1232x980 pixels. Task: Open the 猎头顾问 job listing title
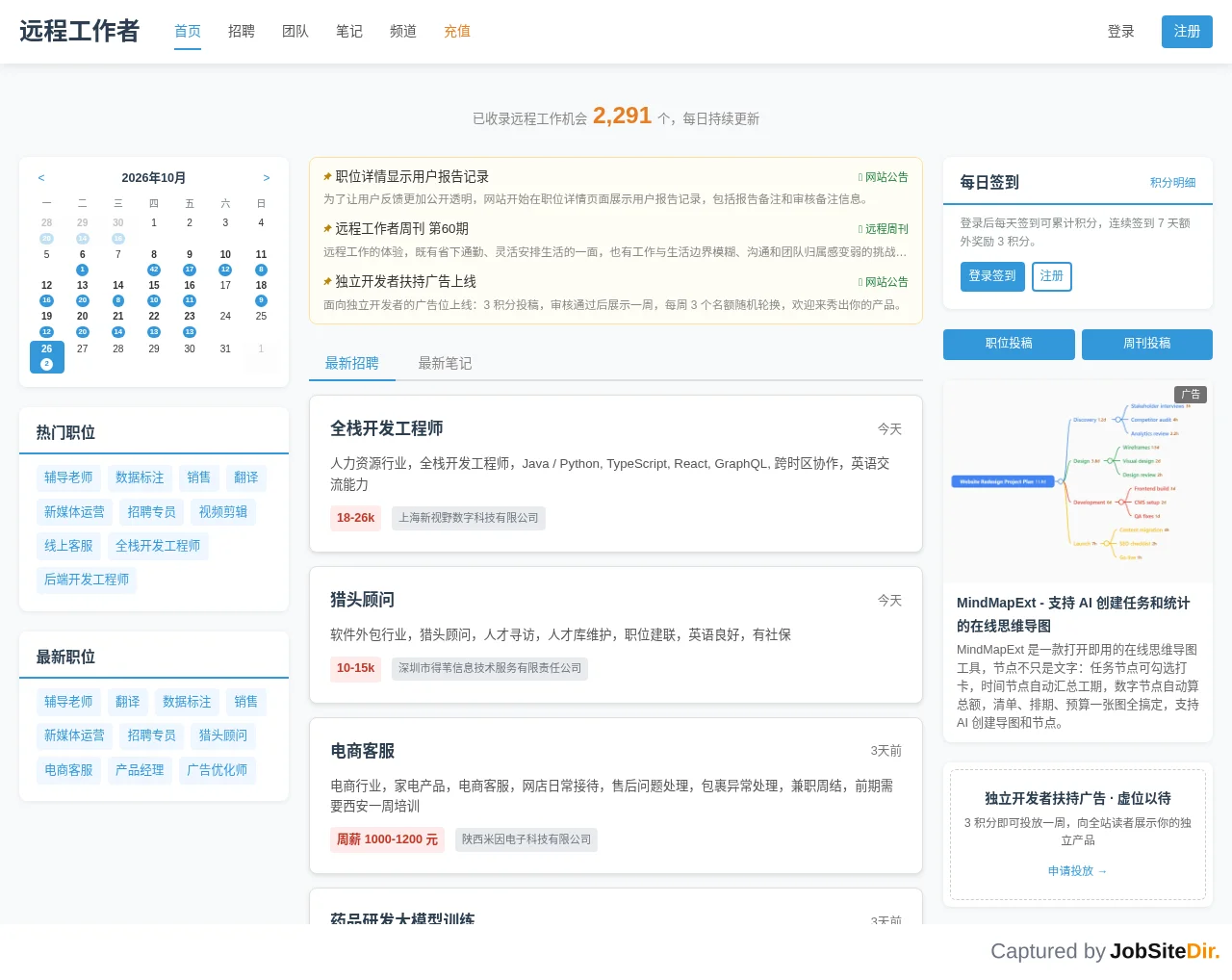pos(362,600)
